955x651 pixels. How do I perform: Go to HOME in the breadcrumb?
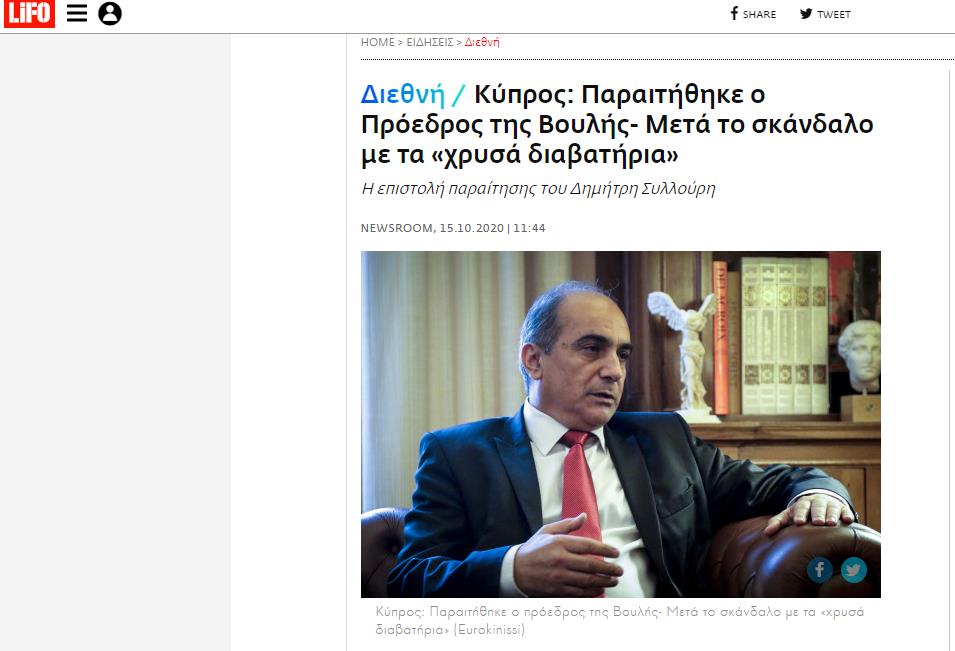click(x=378, y=42)
